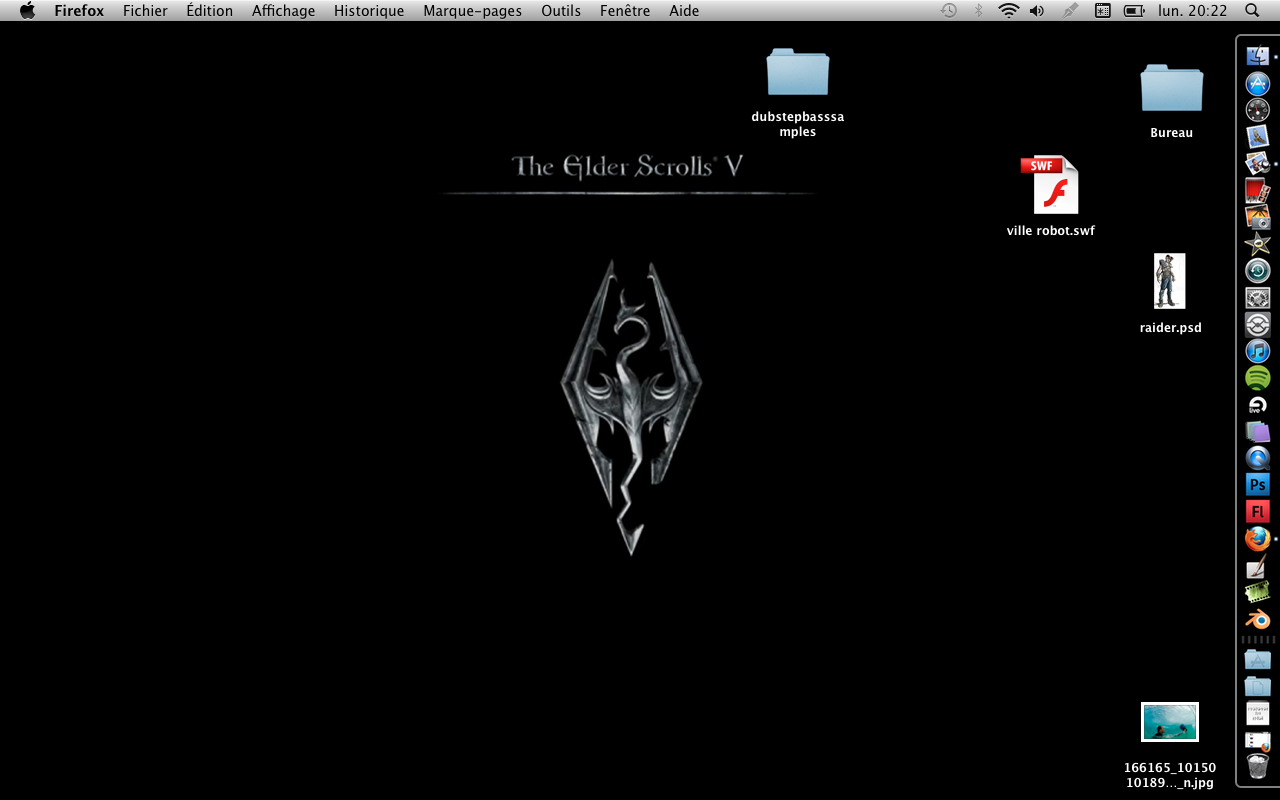Screen dimensions: 1280x800
Task: Launch Blender from the Dock
Action: [x=1257, y=620]
